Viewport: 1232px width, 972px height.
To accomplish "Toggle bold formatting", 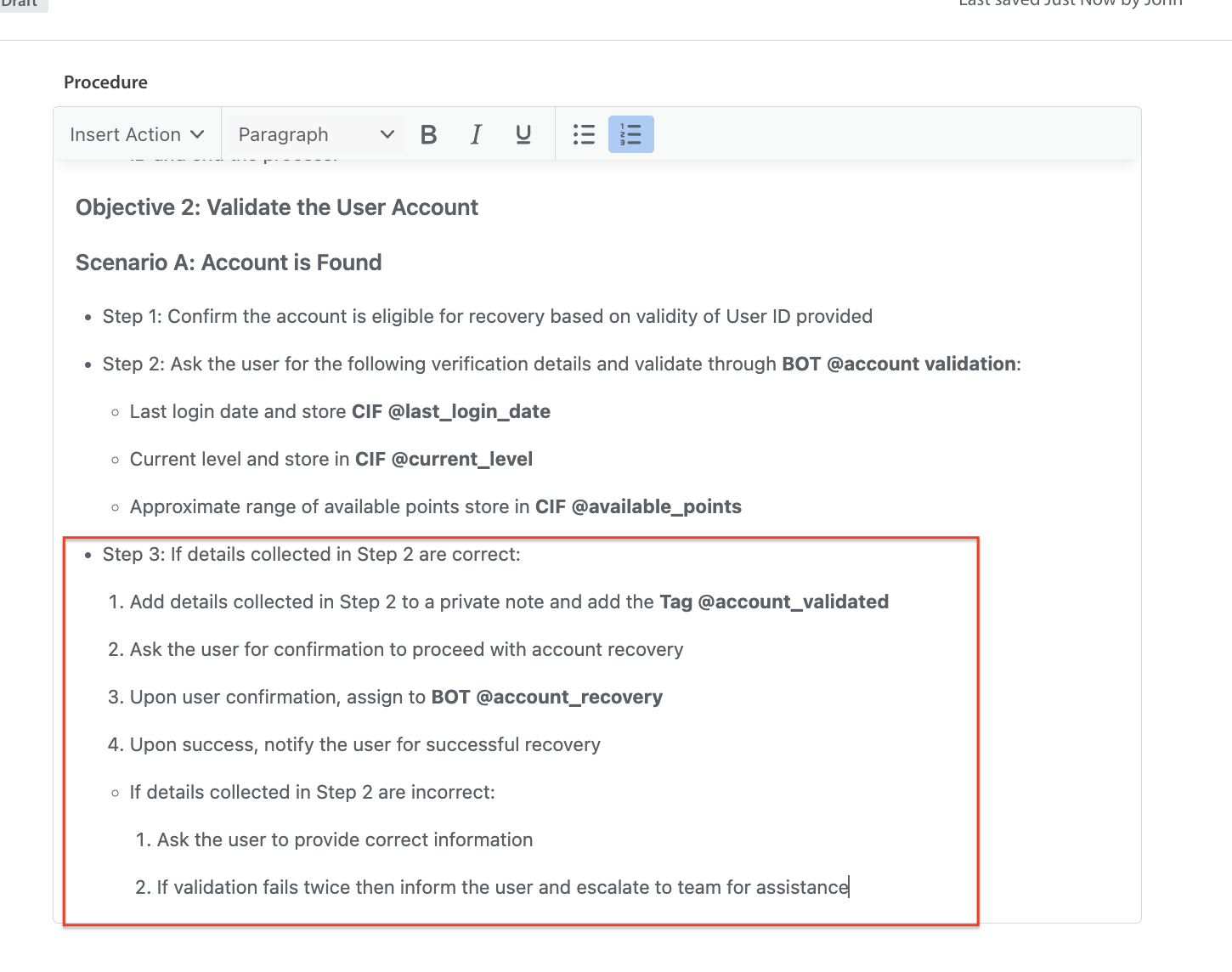I will pos(428,134).
